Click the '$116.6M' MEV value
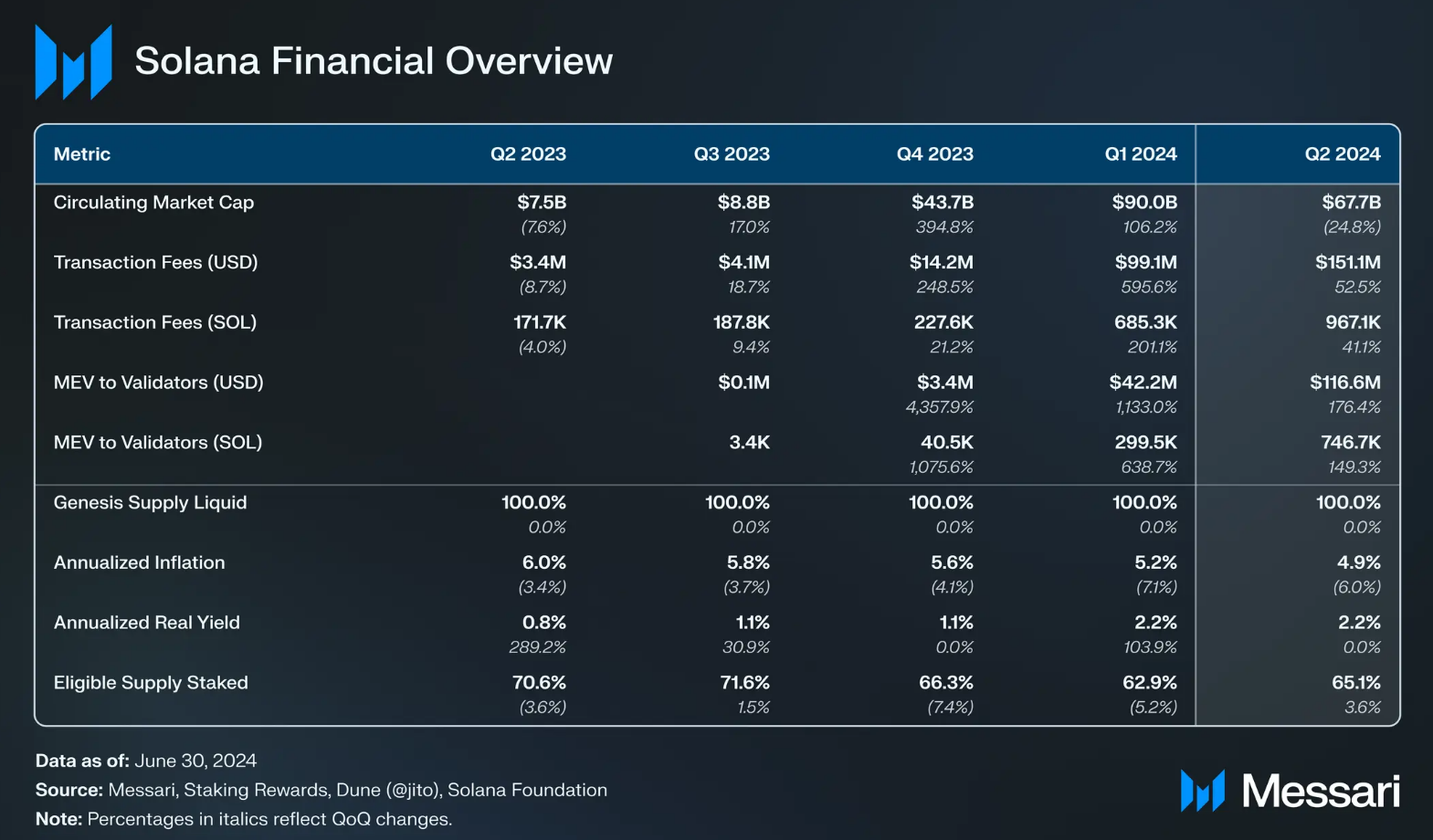The width and height of the screenshot is (1433, 840). pyautogui.click(x=1345, y=383)
